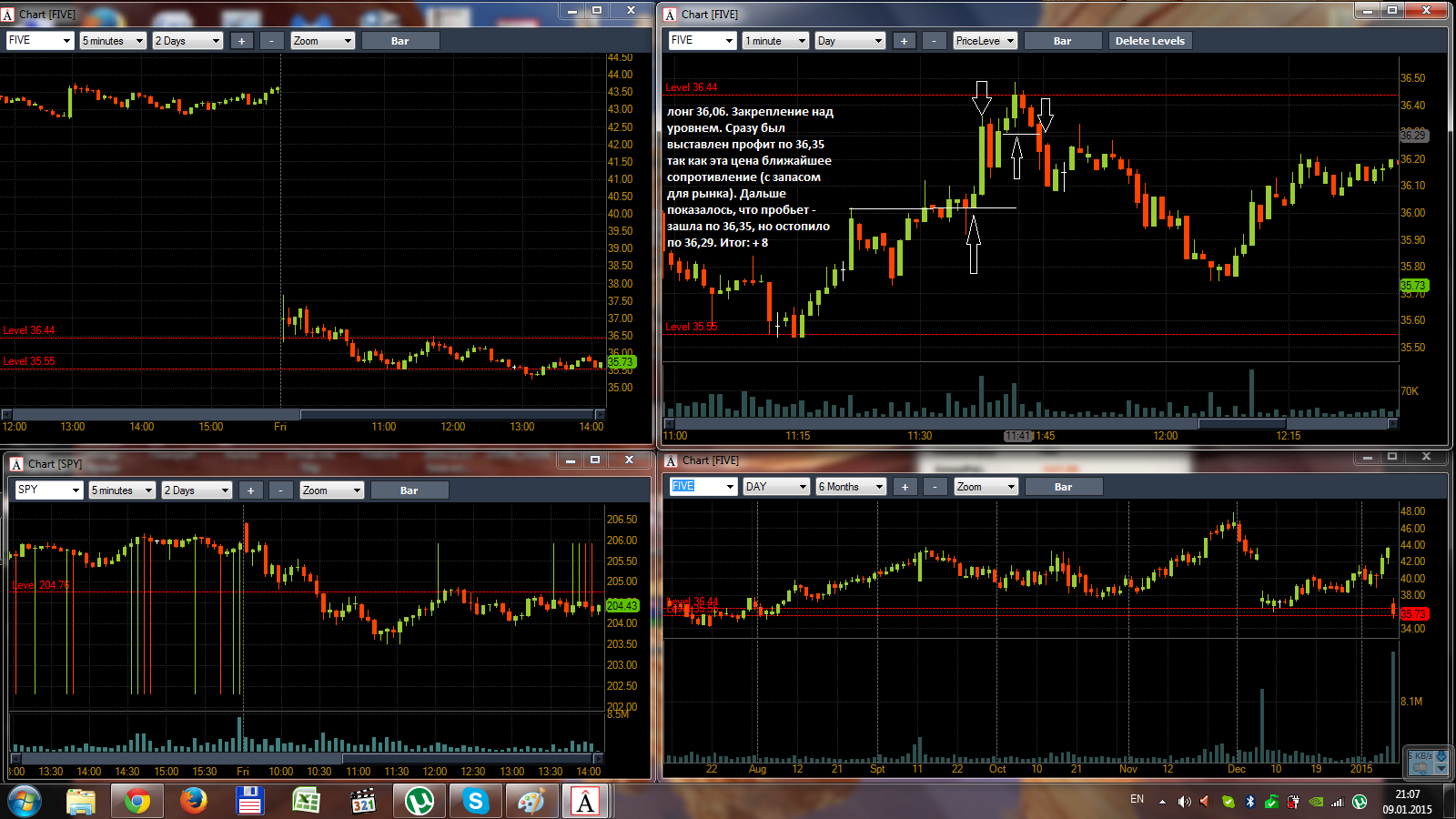Click Bar button in bottom-right FIVE chart

coord(1064,487)
